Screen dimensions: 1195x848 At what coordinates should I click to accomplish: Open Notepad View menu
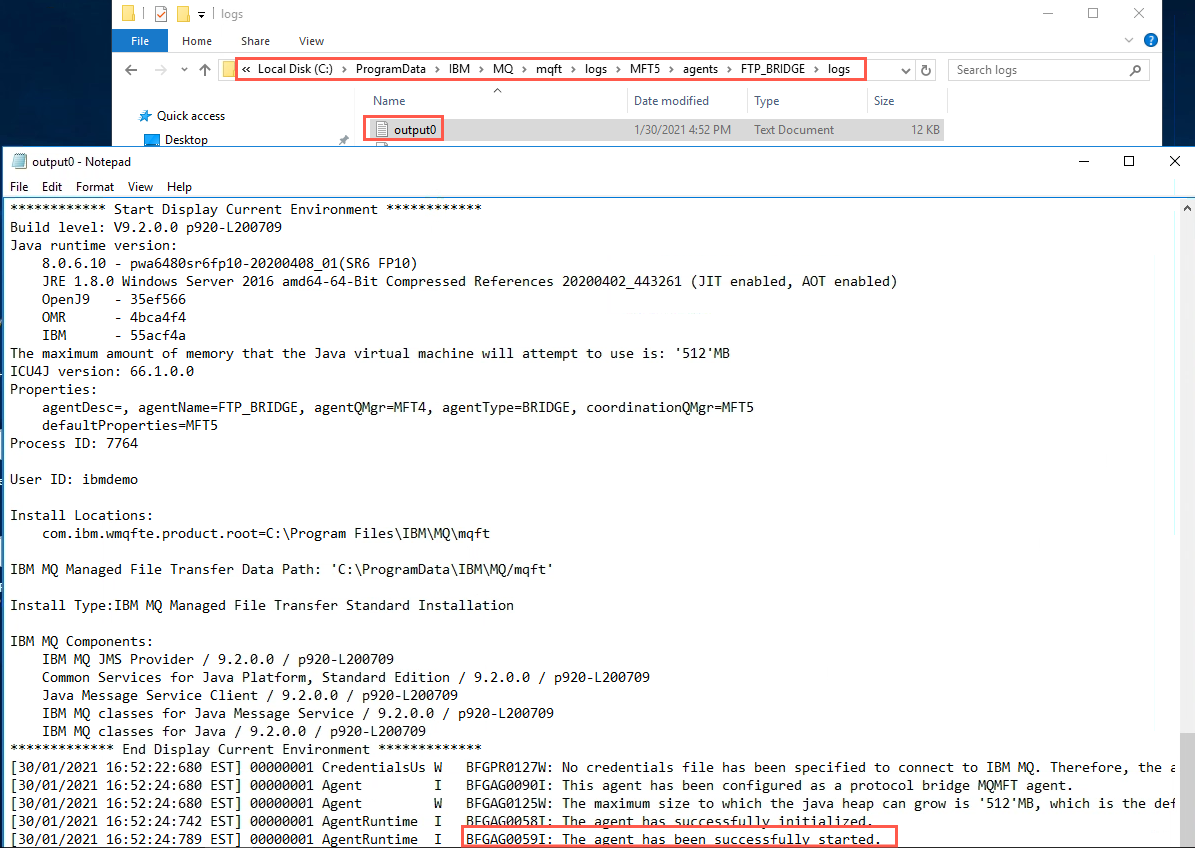pyautogui.click(x=140, y=187)
